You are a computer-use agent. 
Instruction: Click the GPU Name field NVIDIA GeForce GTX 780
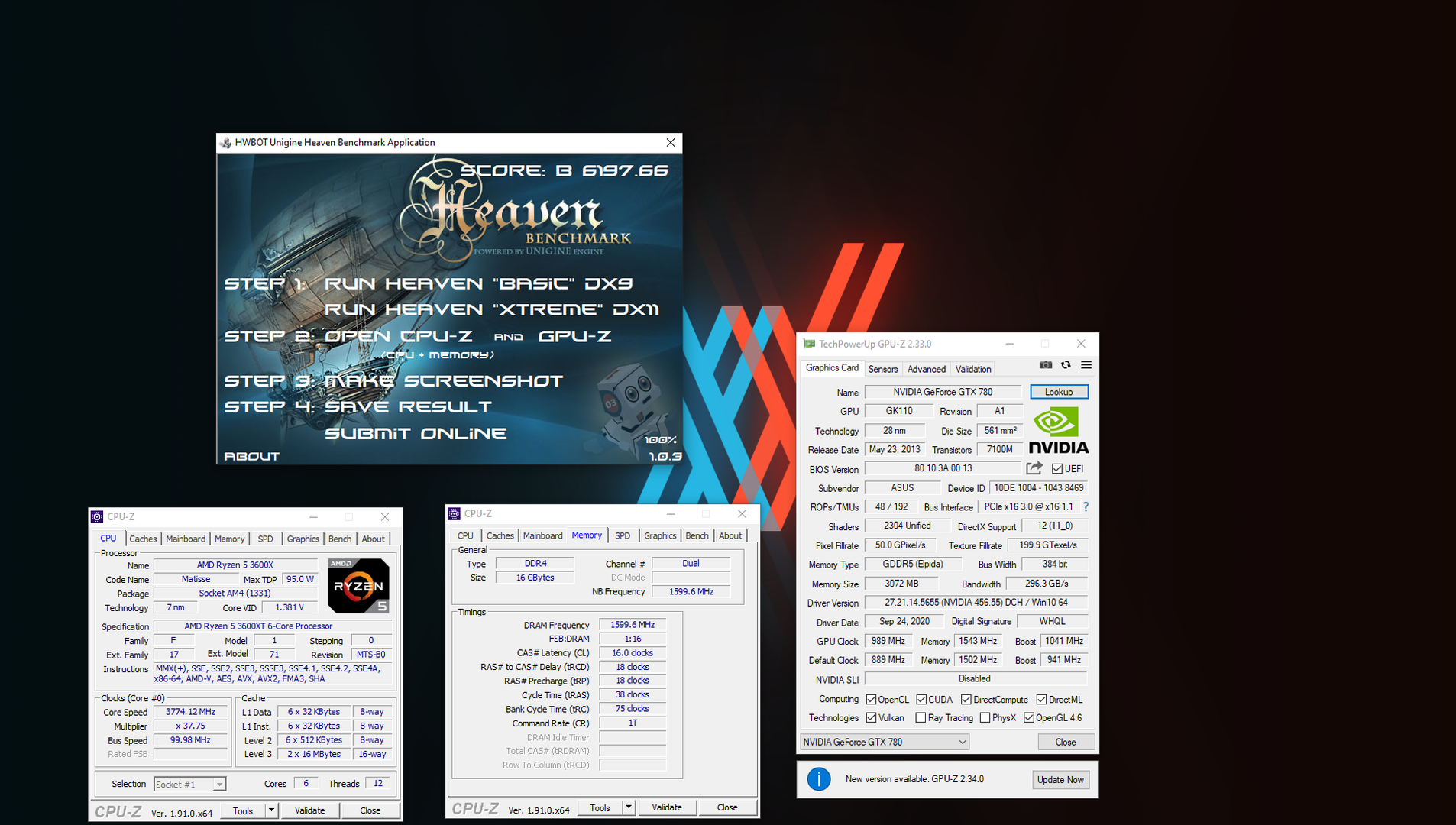943,392
